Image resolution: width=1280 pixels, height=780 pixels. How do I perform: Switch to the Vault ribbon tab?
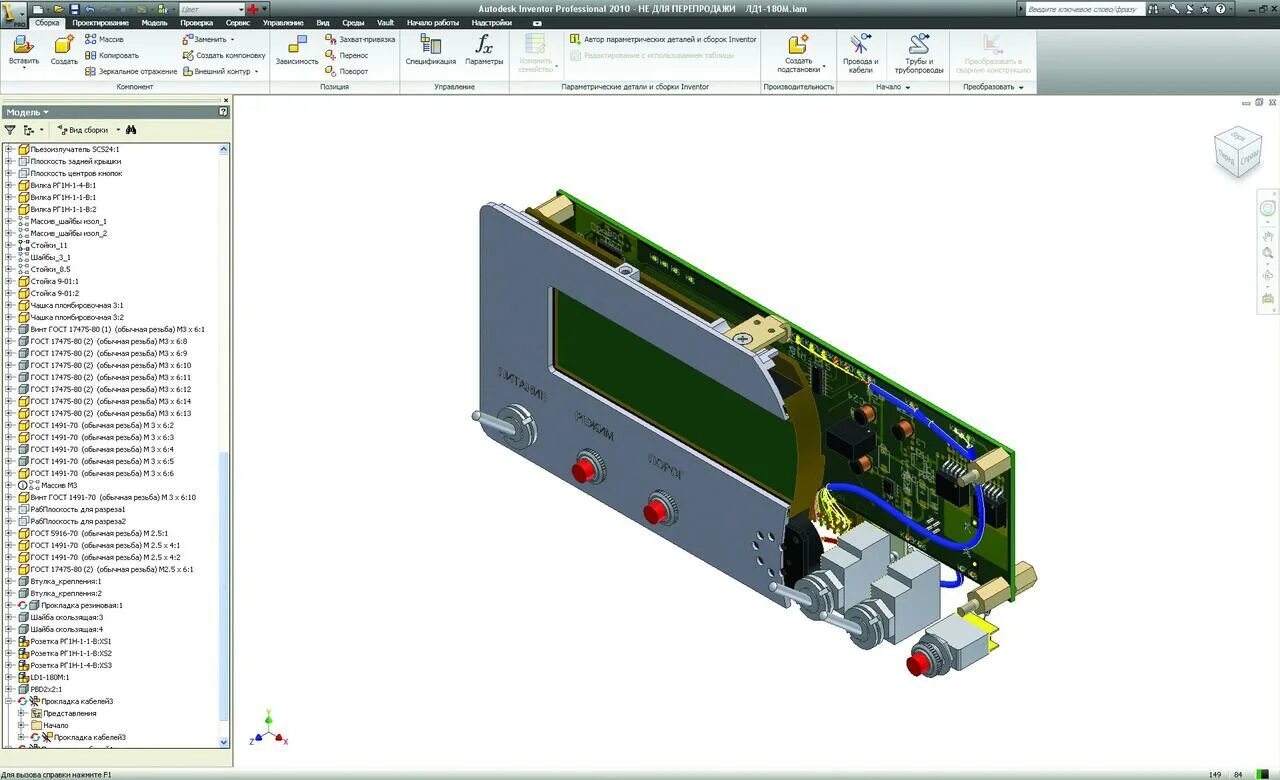385,22
